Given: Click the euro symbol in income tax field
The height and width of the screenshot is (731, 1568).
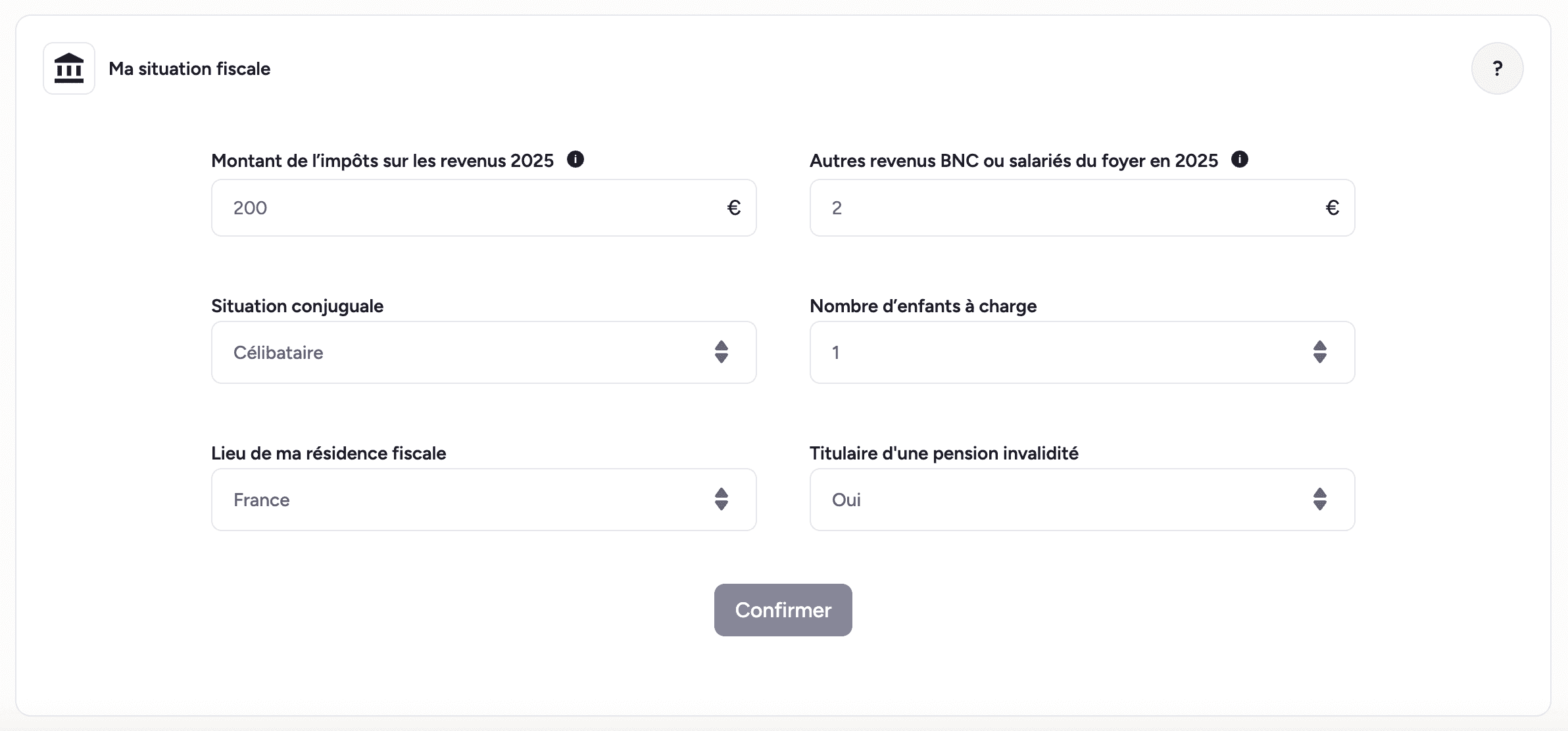Looking at the screenshot, I should click(734, 208).
